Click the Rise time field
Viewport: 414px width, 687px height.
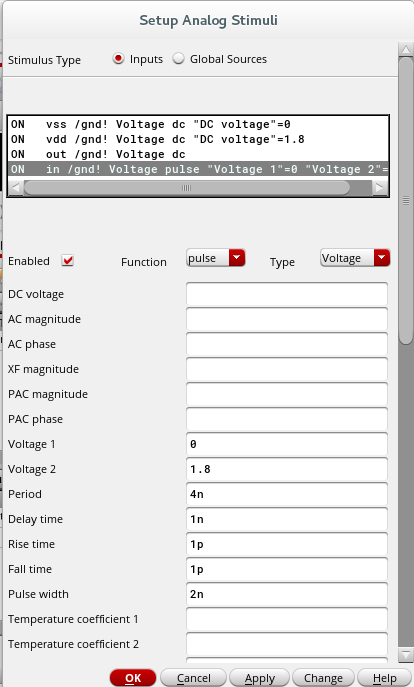(x=287, y=544)
